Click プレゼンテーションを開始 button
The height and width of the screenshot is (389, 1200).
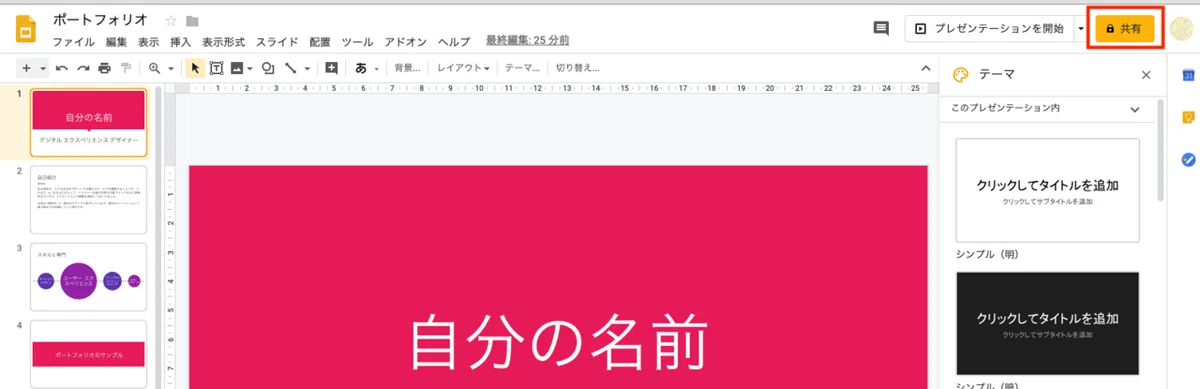click(990, 29)
